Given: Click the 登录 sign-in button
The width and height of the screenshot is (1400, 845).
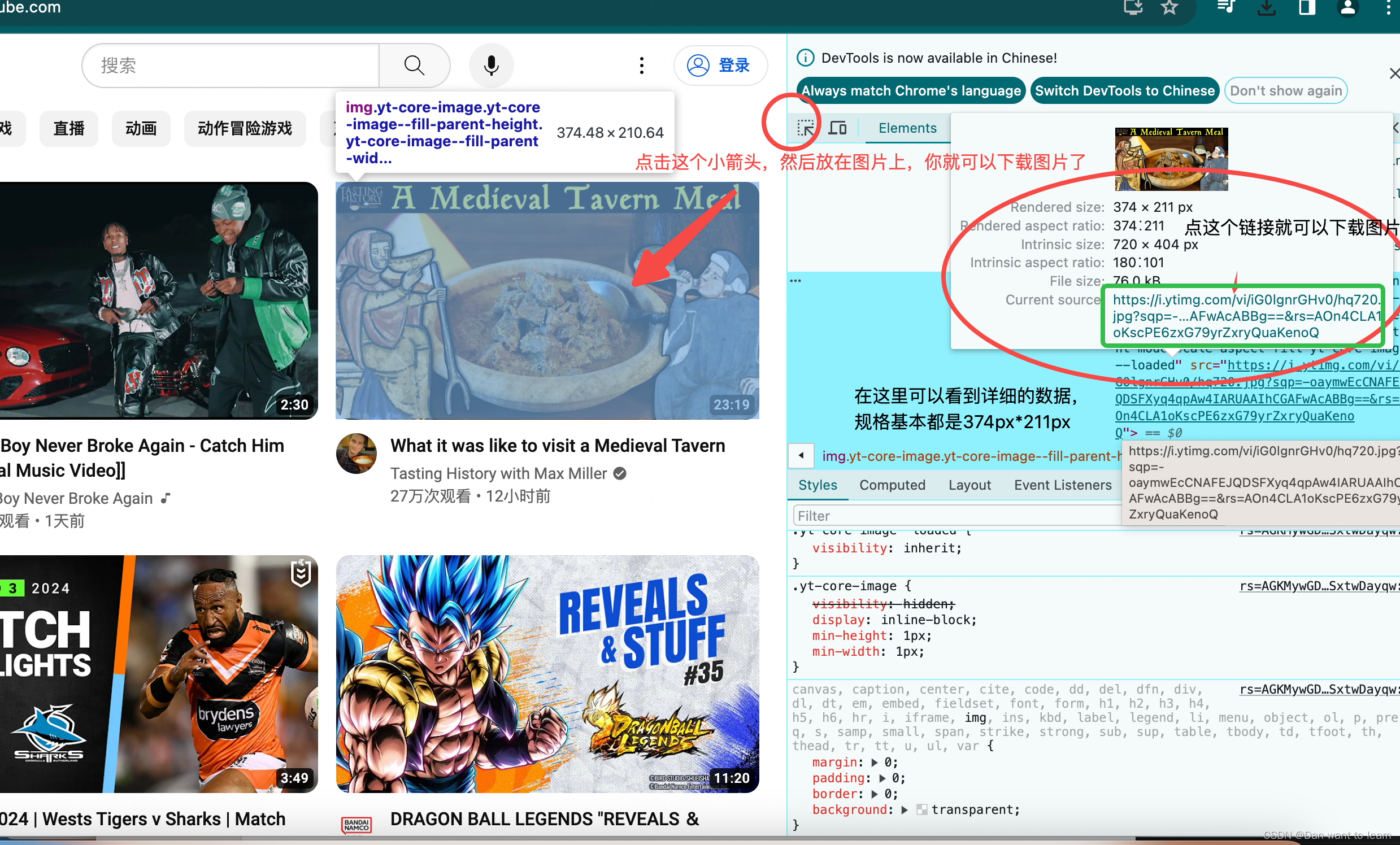Looking at the screenshot, I should click(720, 66).
